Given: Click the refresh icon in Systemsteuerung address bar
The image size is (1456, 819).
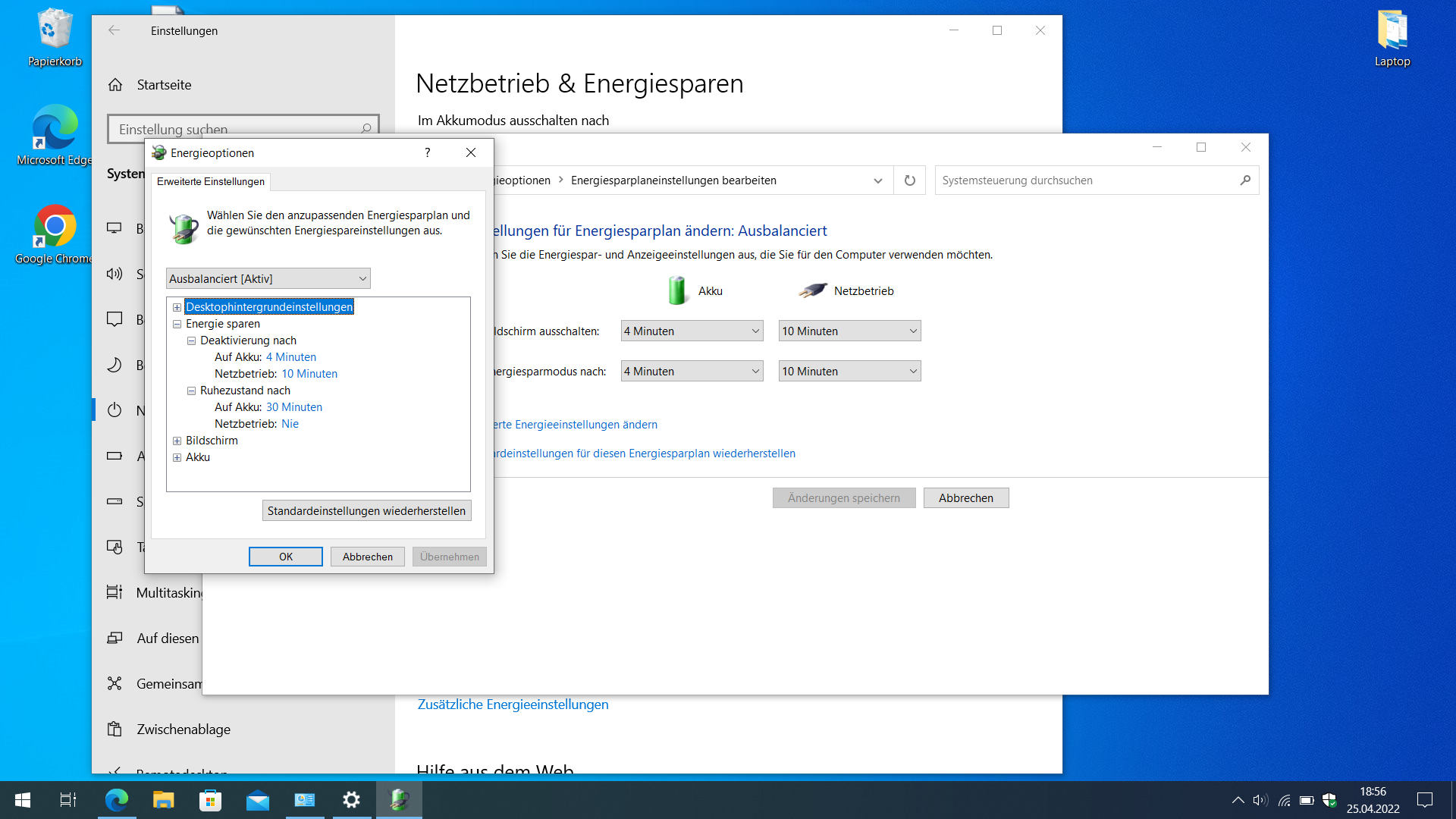Looking at the screenshot, I should (909, 180).
